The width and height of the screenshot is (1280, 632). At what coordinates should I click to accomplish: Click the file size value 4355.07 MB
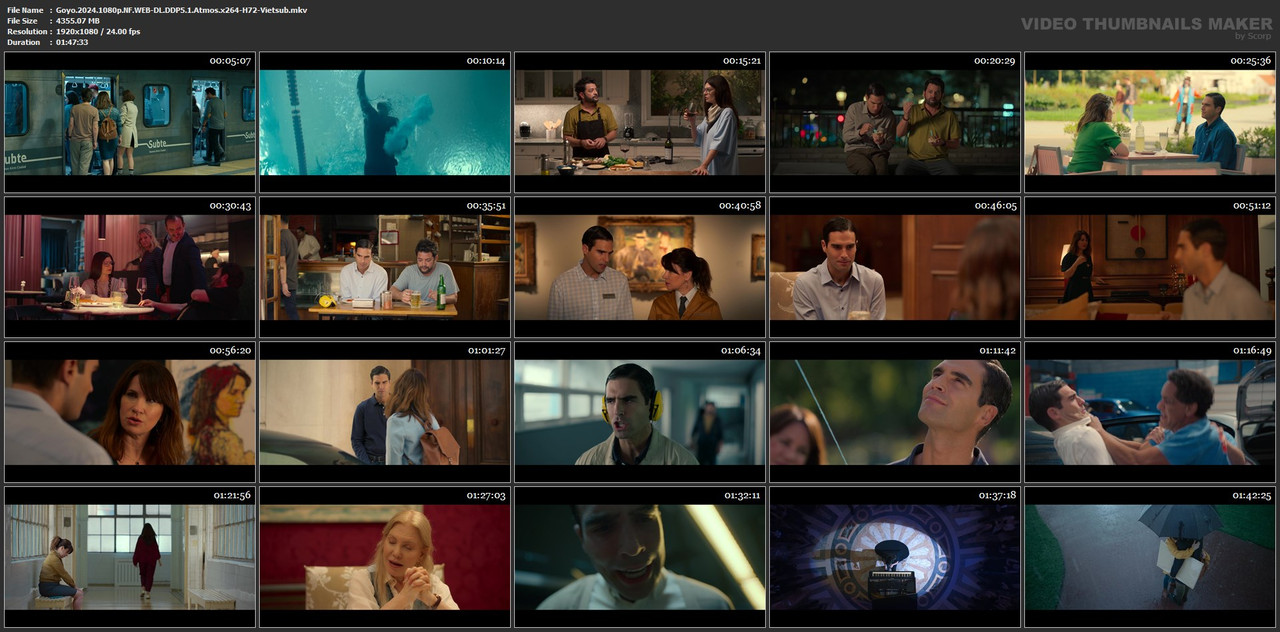(x=78, y=21)
